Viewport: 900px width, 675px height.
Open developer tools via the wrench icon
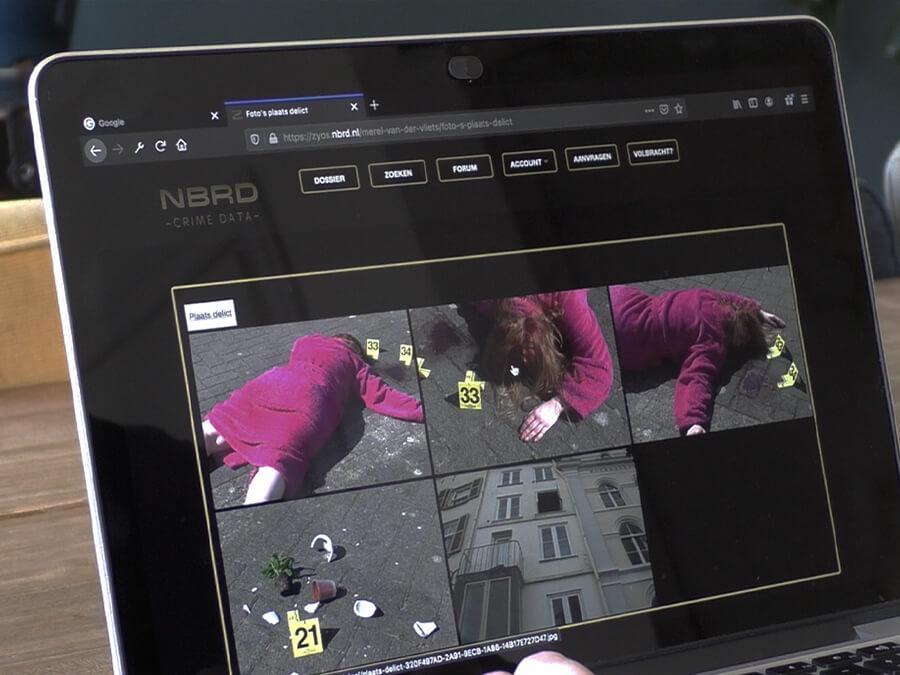pos(139,148)
